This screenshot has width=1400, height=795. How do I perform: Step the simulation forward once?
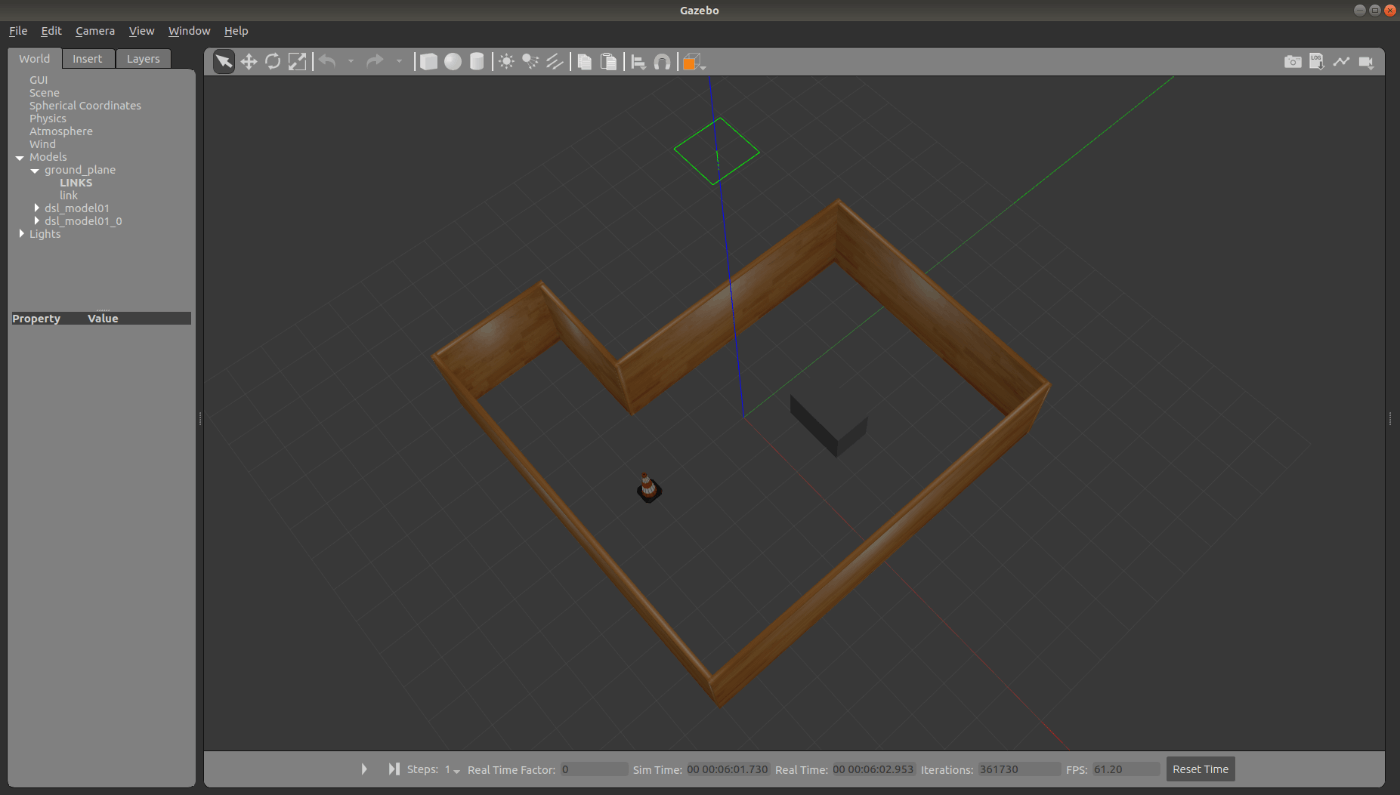pos(394,769)
